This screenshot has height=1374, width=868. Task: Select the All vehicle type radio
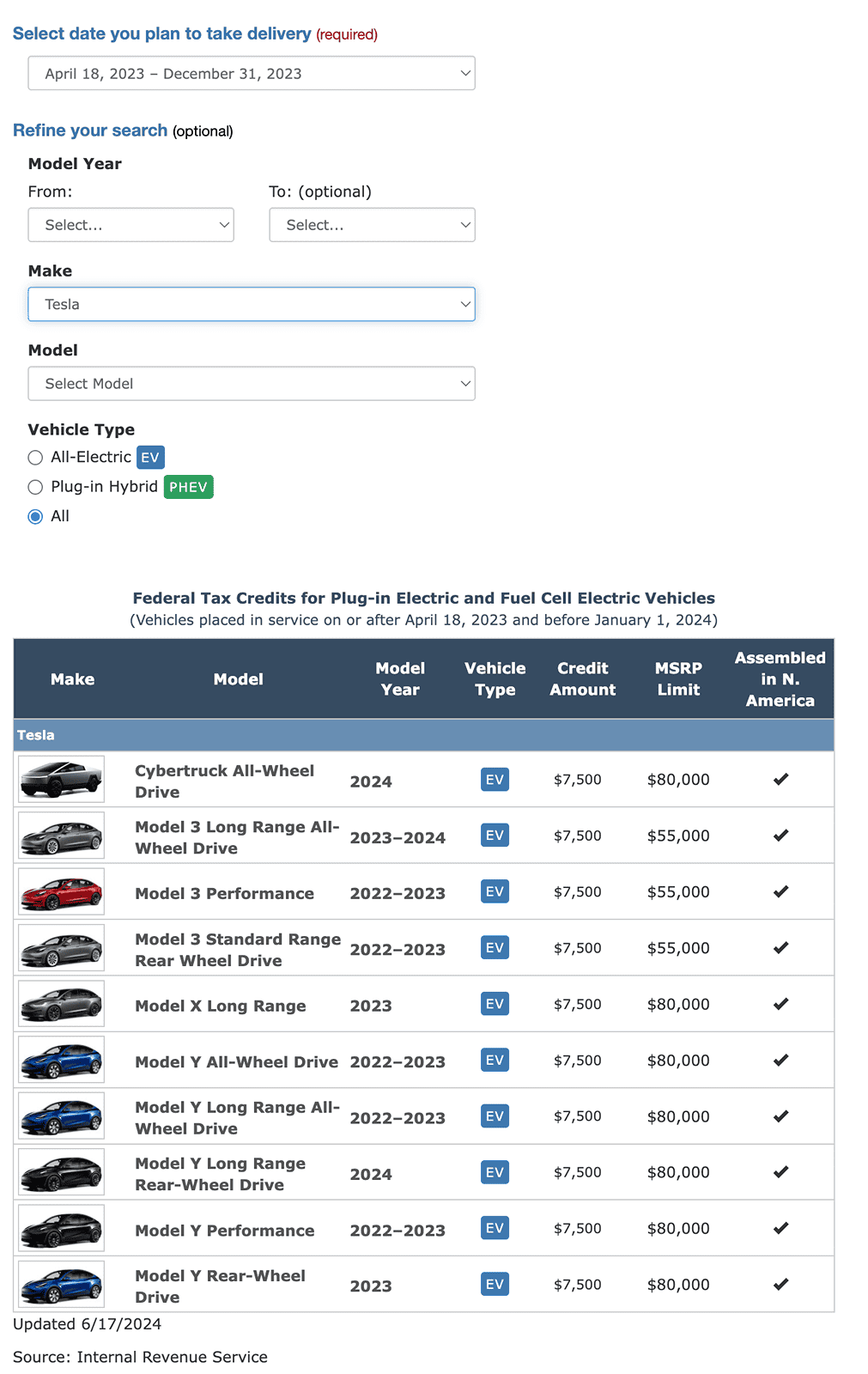click(x=35, y=517)
